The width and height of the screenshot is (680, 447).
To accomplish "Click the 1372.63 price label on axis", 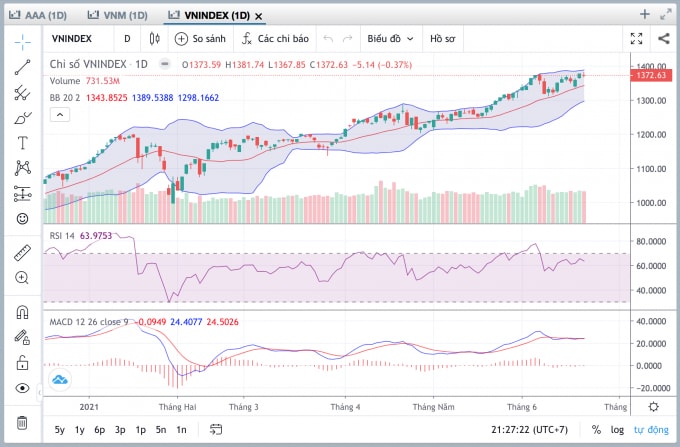I will click(651, 75).
